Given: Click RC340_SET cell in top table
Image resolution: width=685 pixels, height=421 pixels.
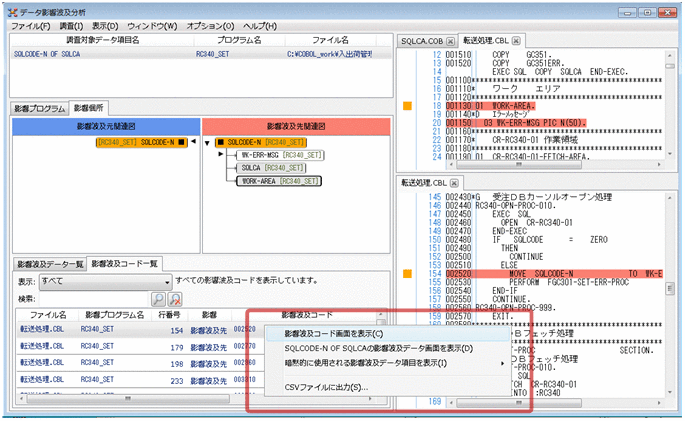Looking at the screenshot, I should pyautogui.click(x=212, y=54).
